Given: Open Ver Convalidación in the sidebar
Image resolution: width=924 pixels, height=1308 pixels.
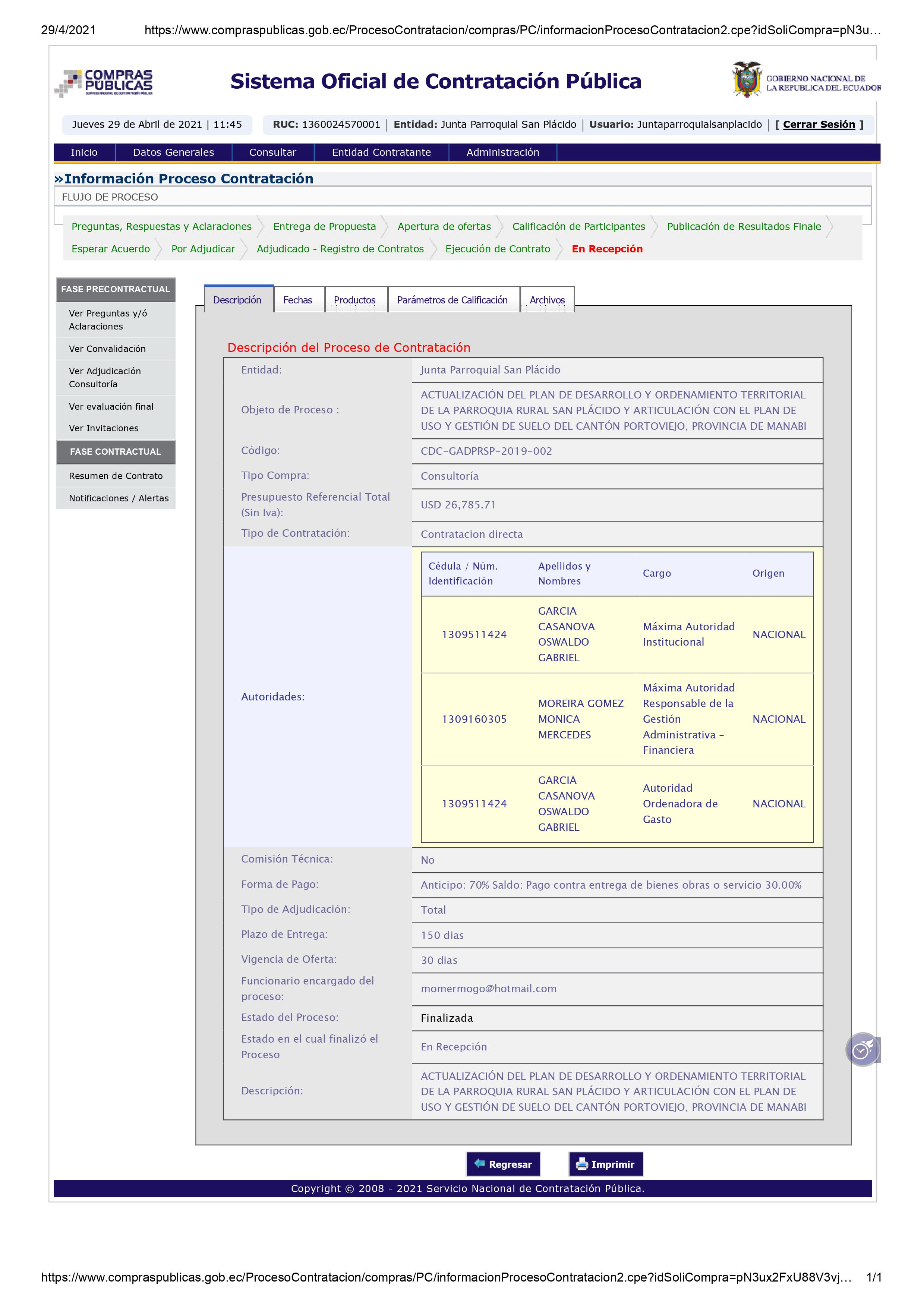Looking at the screenshot, I should coord(107,349).
